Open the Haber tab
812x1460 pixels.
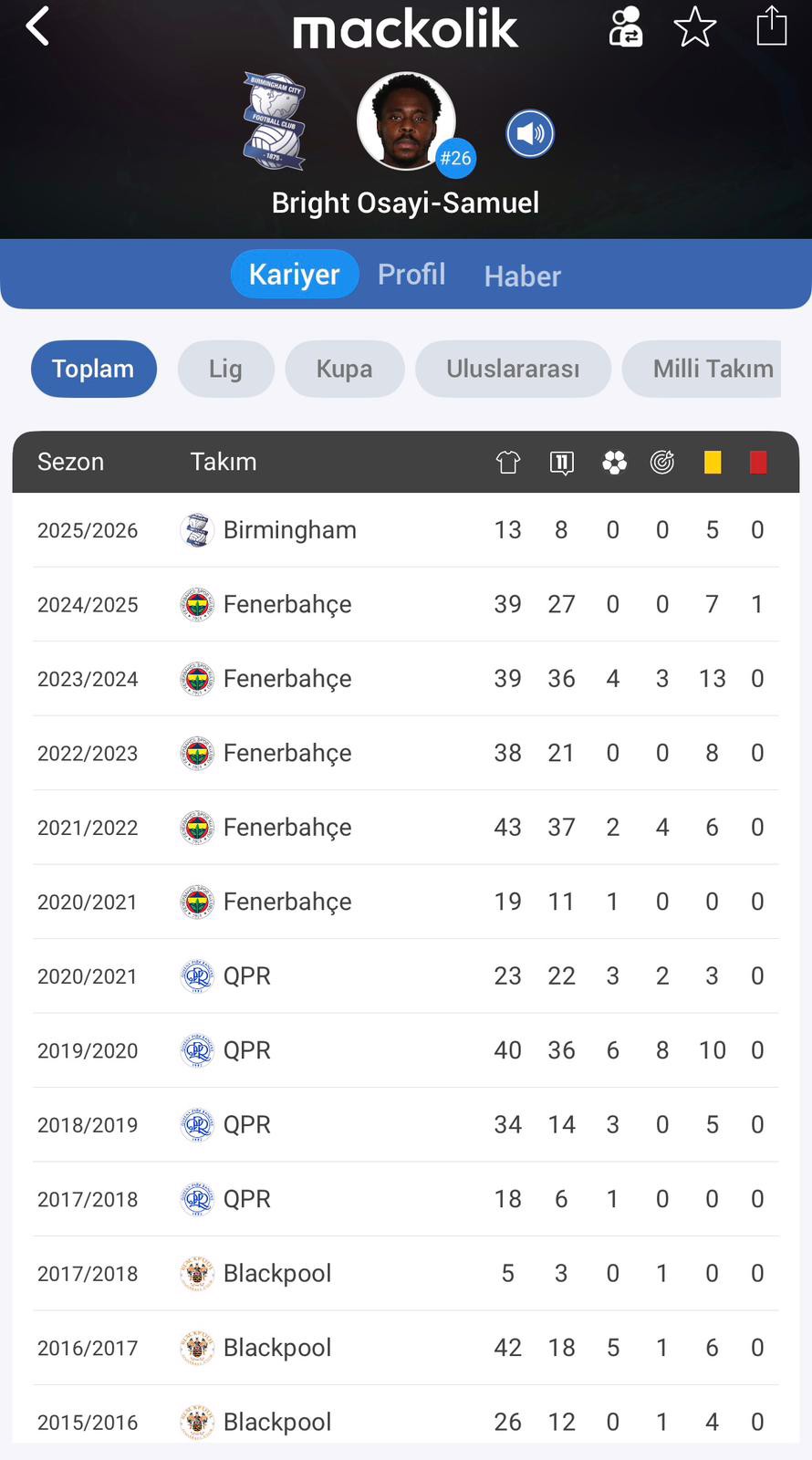point(522,276)
